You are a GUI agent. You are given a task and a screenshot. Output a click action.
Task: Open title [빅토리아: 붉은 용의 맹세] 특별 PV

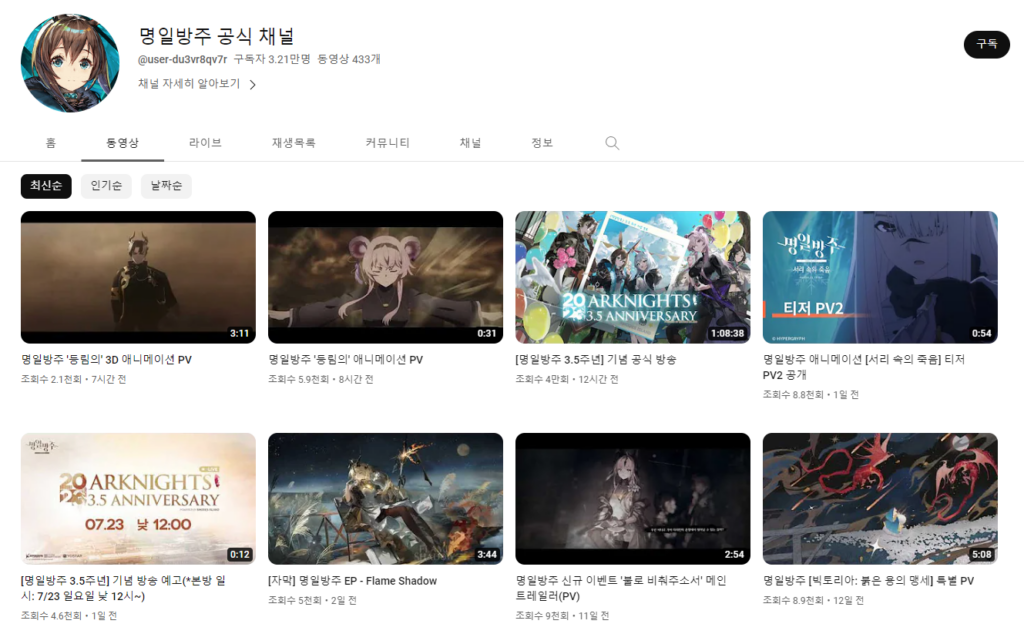(x=869, y=581)
